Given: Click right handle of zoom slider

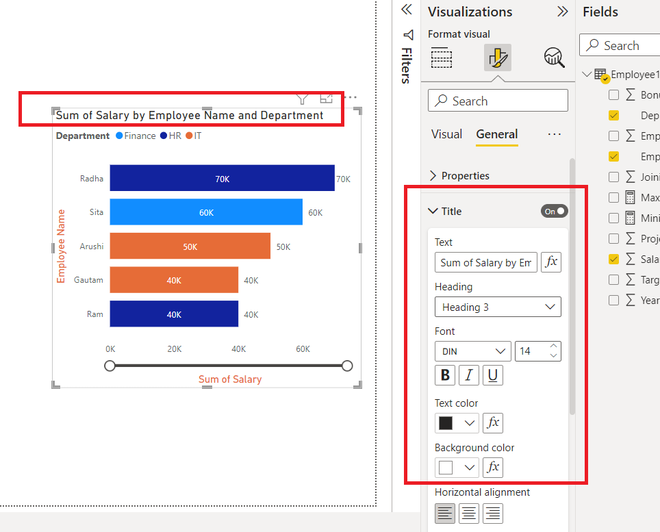Looking at the screenshot, I should [347, 366].
